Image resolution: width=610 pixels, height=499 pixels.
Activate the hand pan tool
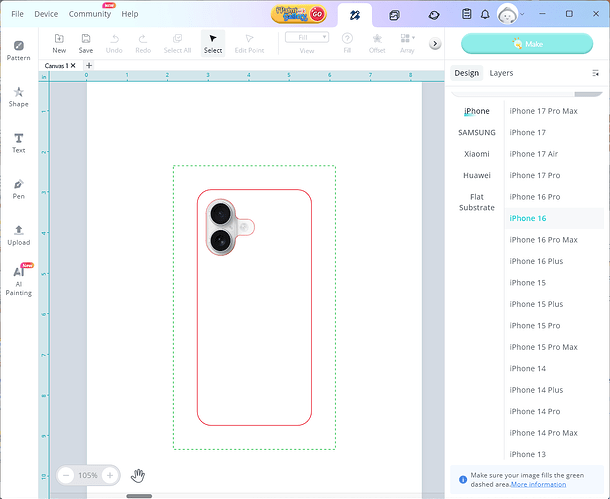[139, 475]
